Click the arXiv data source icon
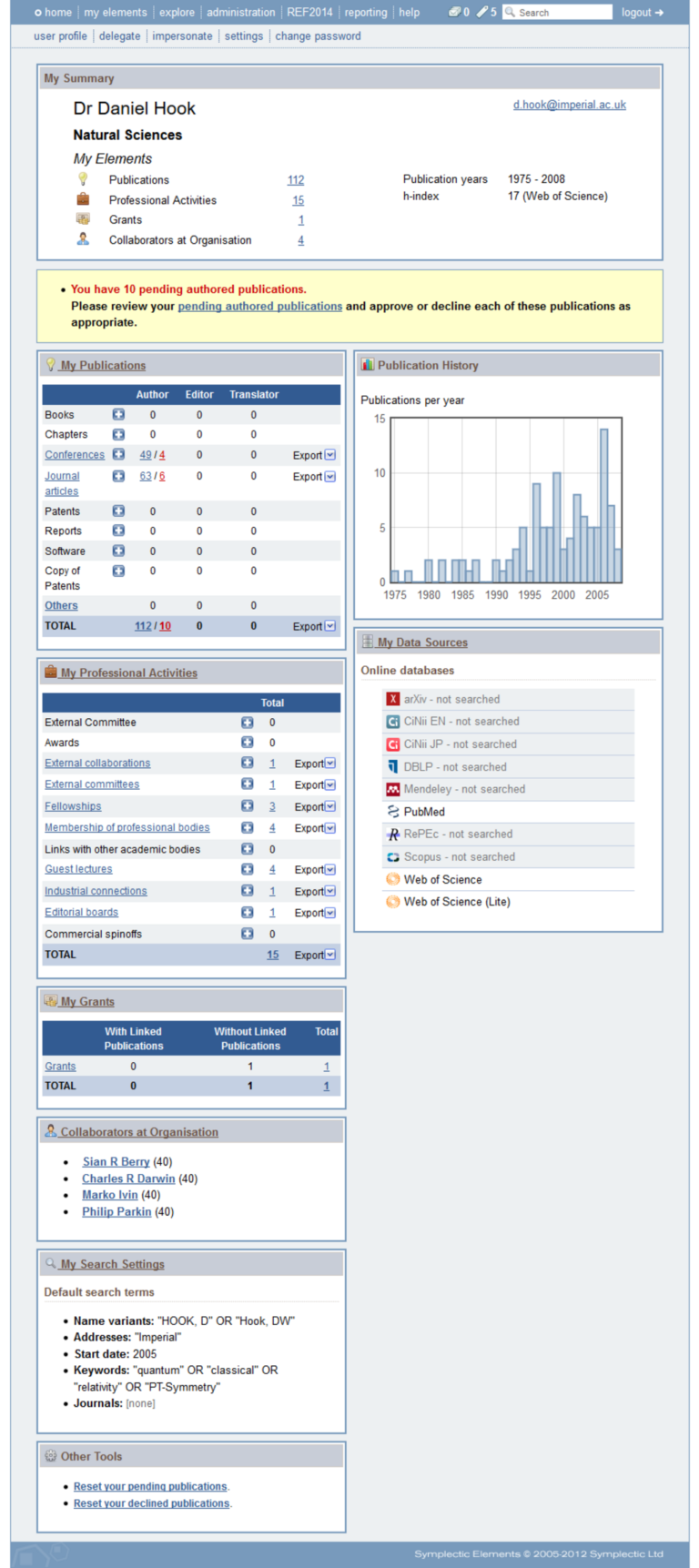The height and width of the screenshot is (1568, 699). point(393,699)
